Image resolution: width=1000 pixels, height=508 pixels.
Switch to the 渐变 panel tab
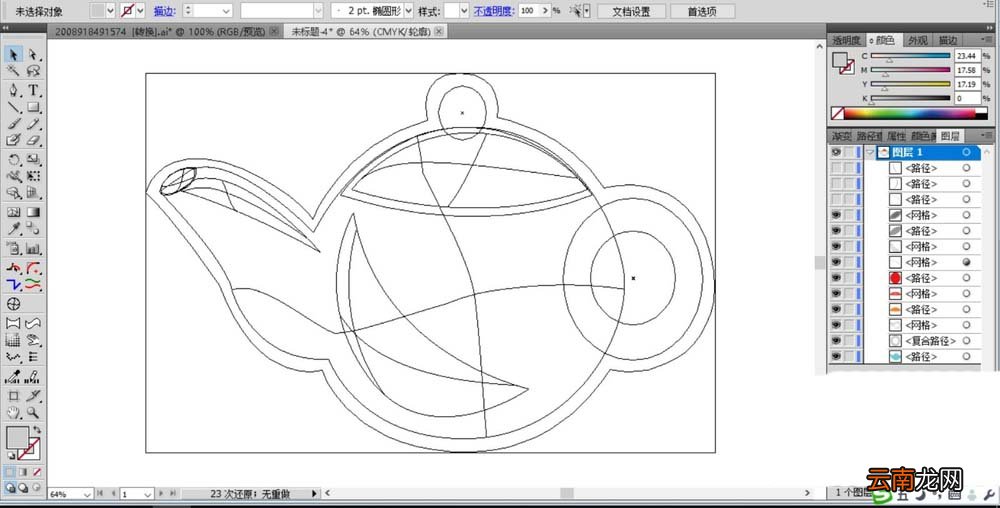coord(841,136)
